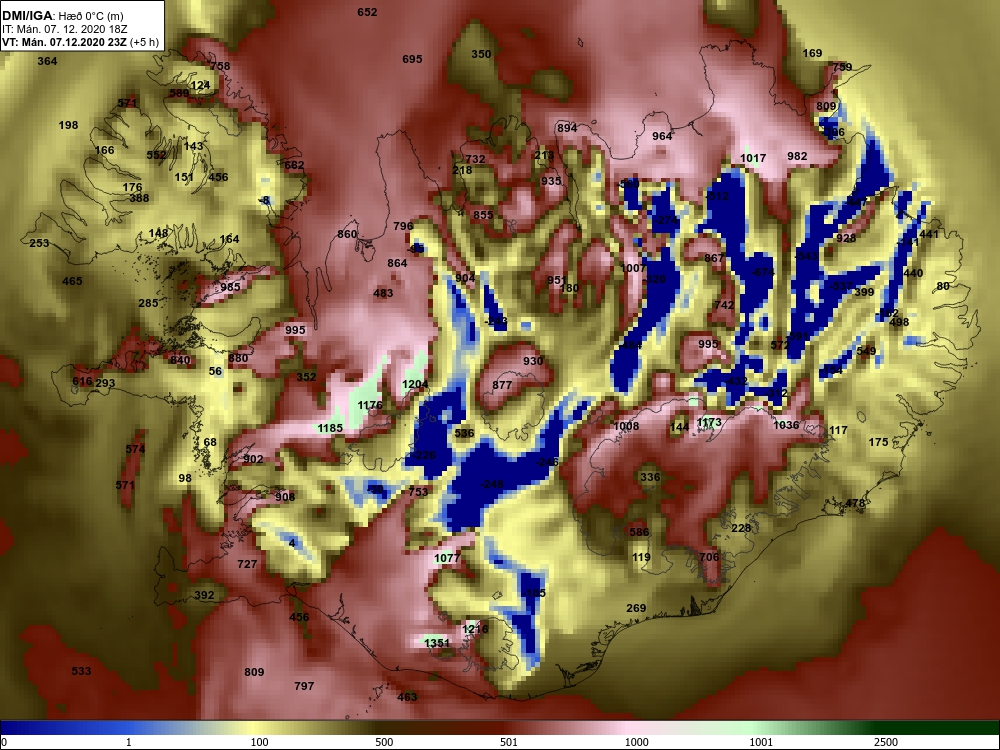
Task: Click the legend label '2500'
Action: pos(885,742)
